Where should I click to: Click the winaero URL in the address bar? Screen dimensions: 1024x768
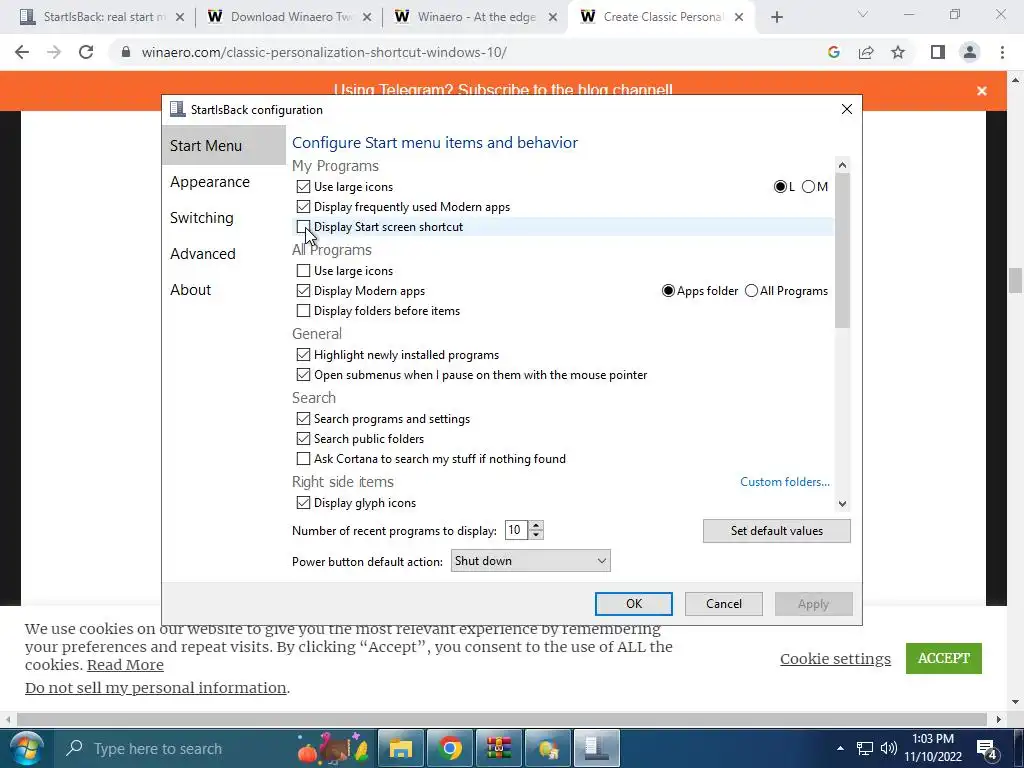click(x=324, y=52)
